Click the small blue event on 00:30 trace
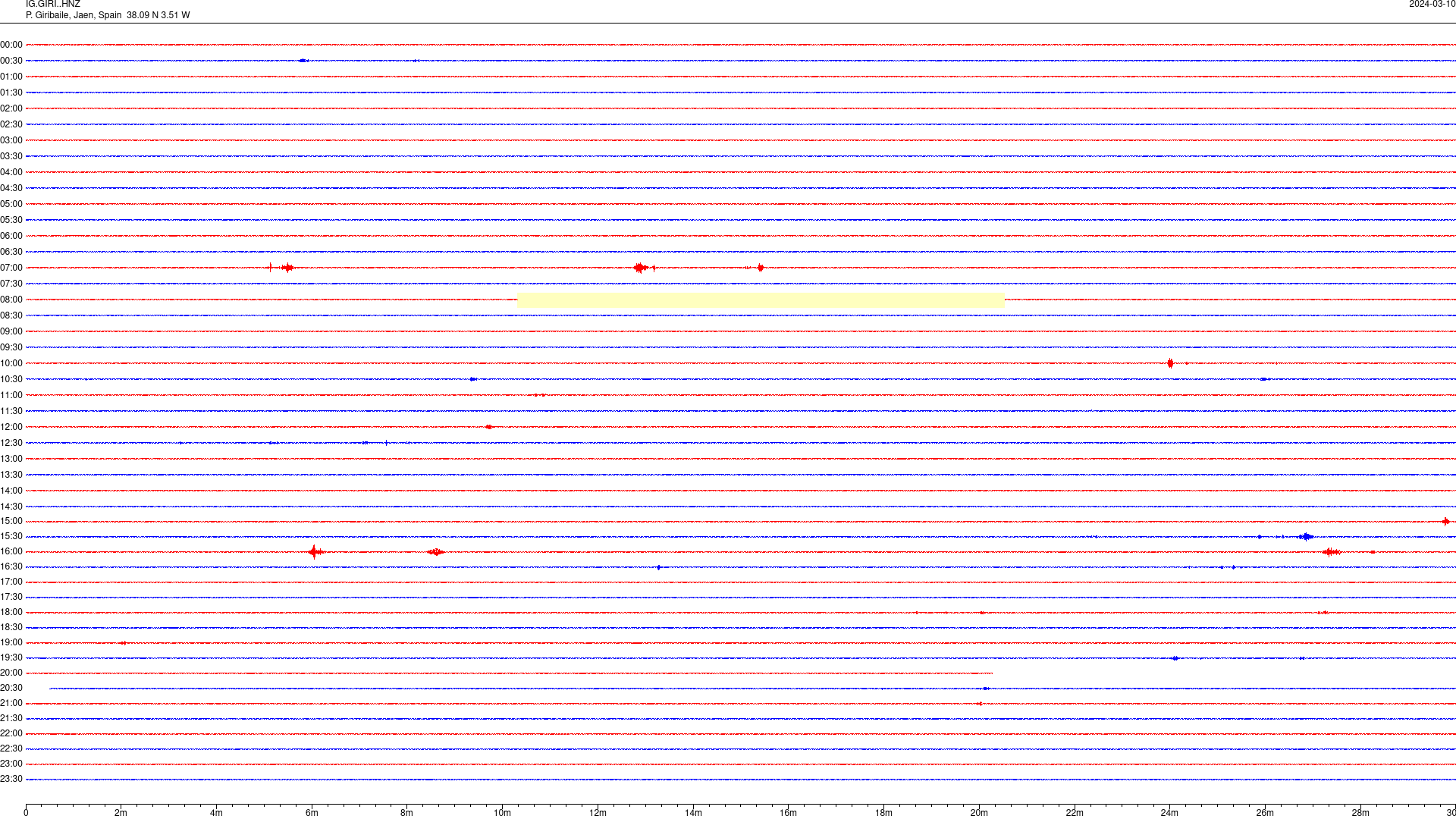The height and width of the screenshot is (819, 1456). point(303,61)
